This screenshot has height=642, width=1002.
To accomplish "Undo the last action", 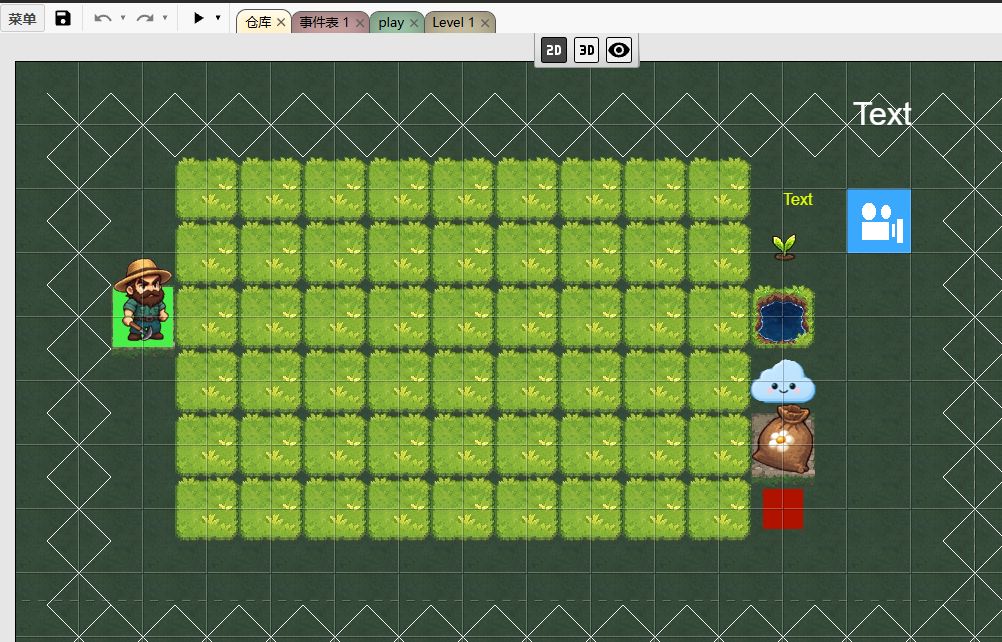I will click(102, 19).
